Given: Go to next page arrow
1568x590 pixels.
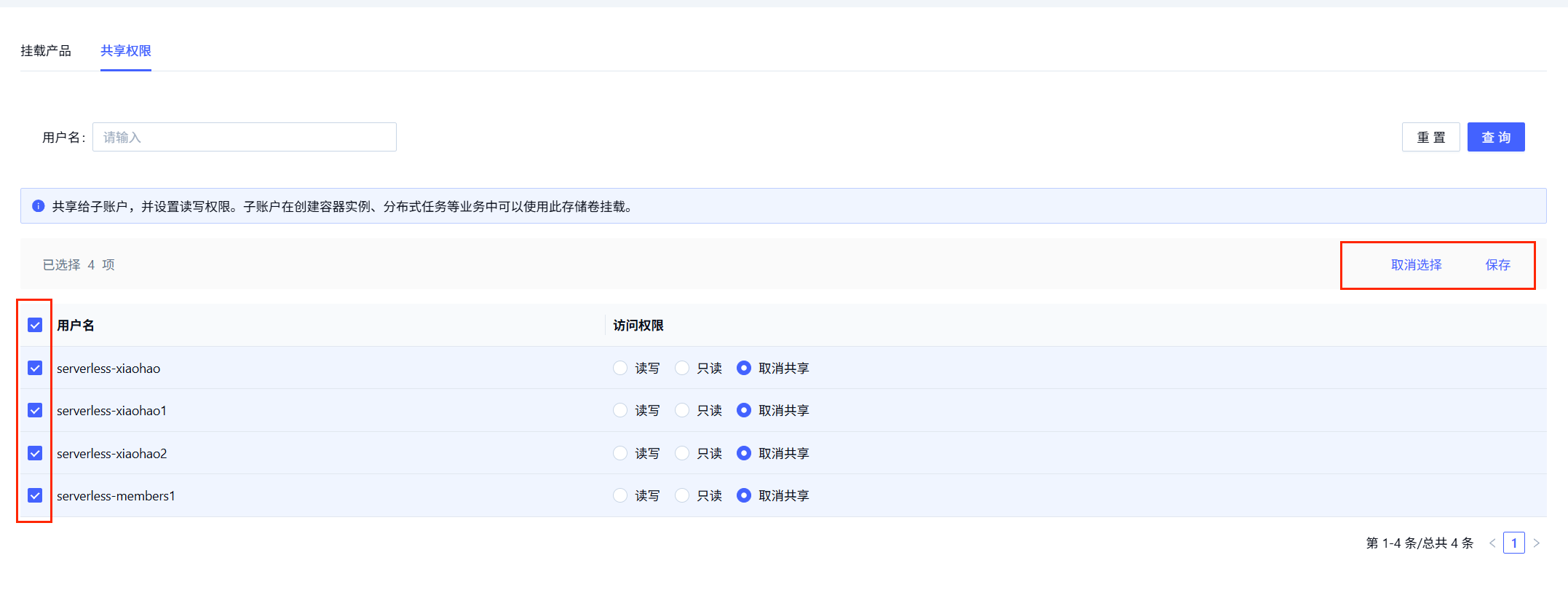Looking at the screenshot, I should [1536, 543].
